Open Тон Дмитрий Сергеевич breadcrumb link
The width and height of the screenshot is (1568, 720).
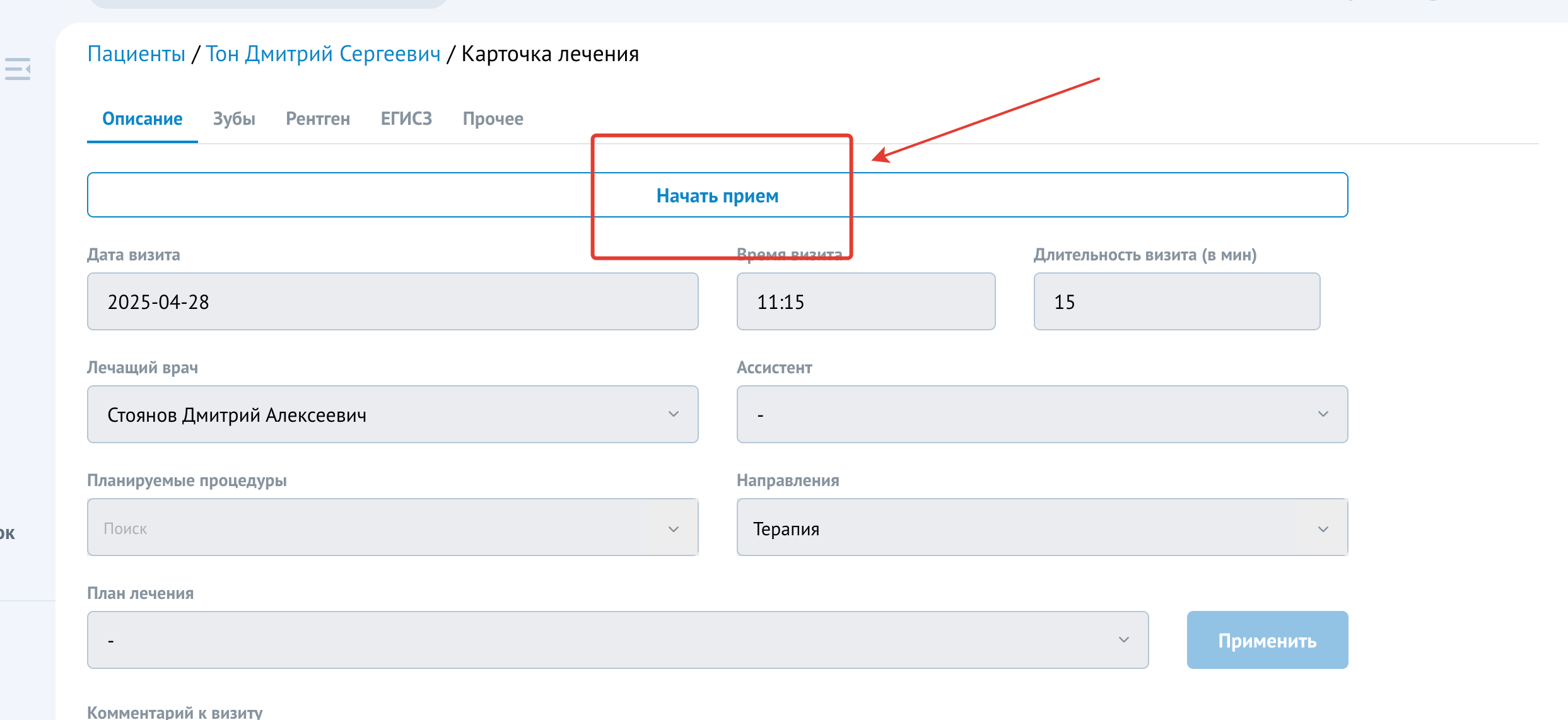pyautogui.click(x=323, y=54)
